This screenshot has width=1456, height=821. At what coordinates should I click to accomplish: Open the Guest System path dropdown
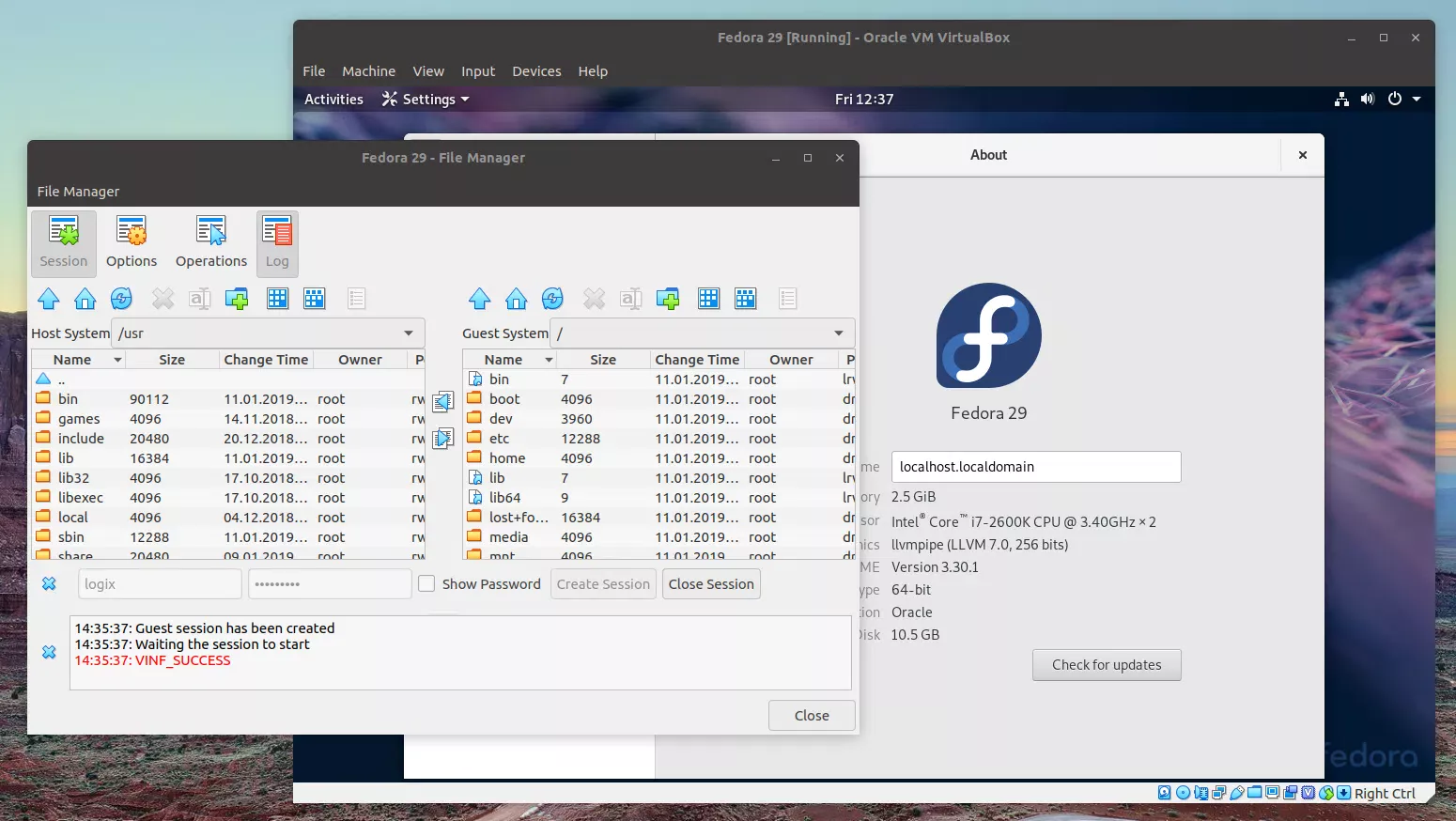[836, 333]
